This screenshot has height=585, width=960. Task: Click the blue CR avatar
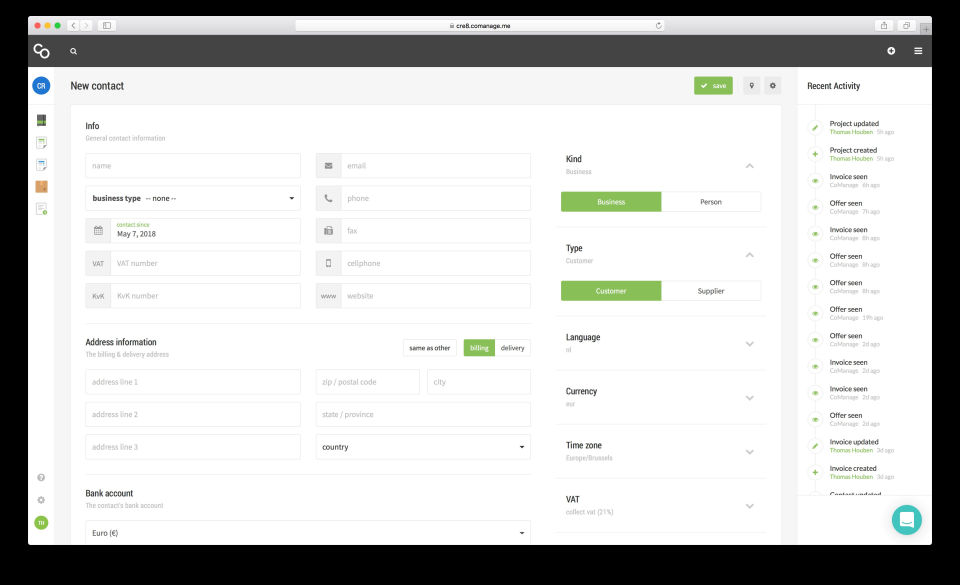(x=41, y=86)
